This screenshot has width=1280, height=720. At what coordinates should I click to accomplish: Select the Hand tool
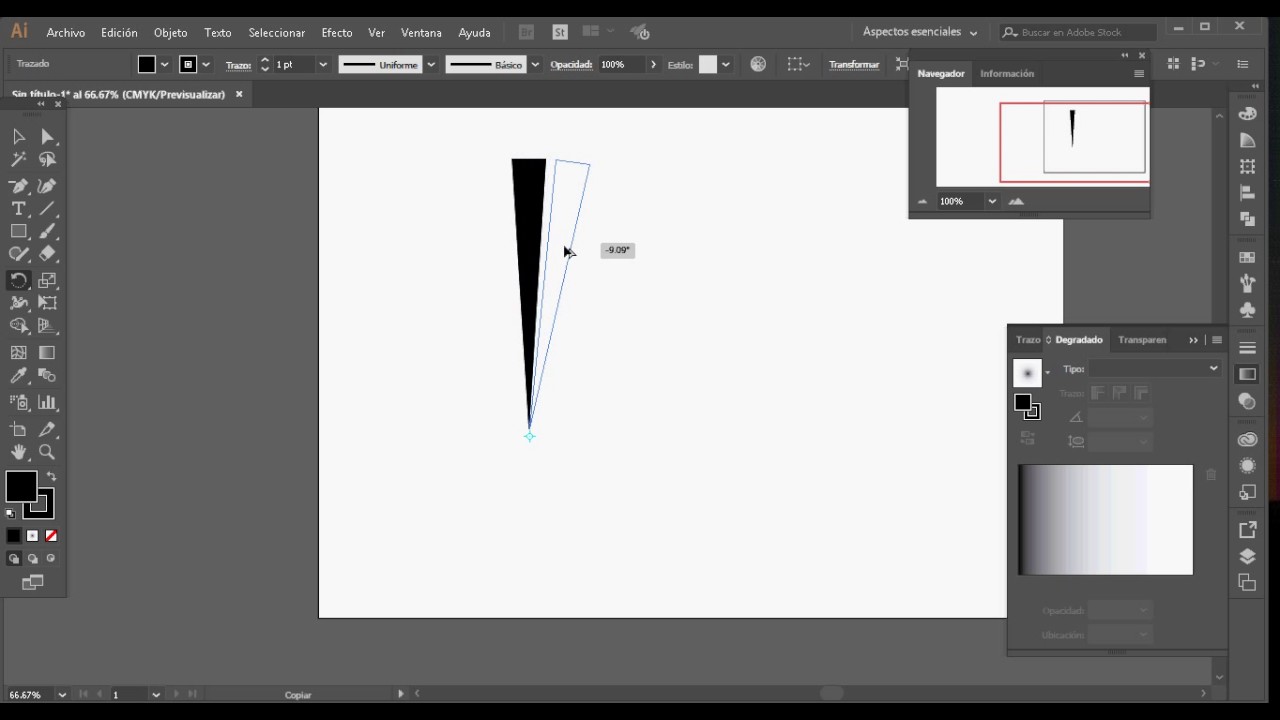click(19, 452)
